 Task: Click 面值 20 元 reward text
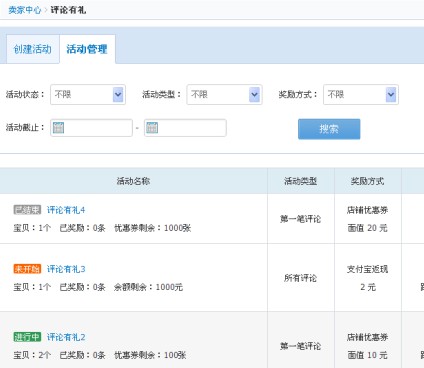pyautogui.click(x=368, y=228)
